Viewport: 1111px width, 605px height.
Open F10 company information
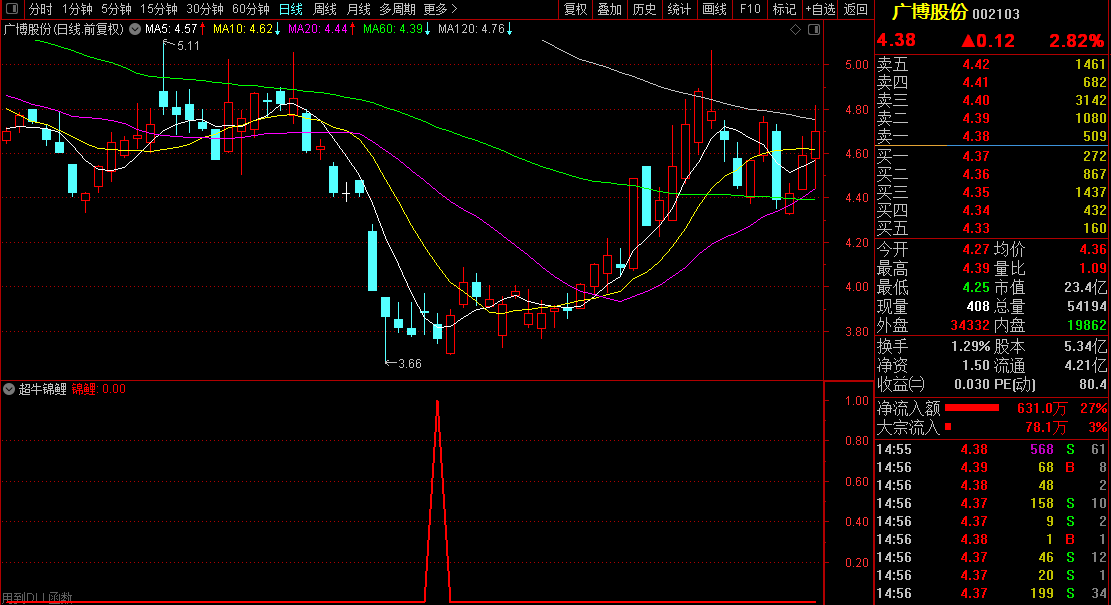point(750,9)
